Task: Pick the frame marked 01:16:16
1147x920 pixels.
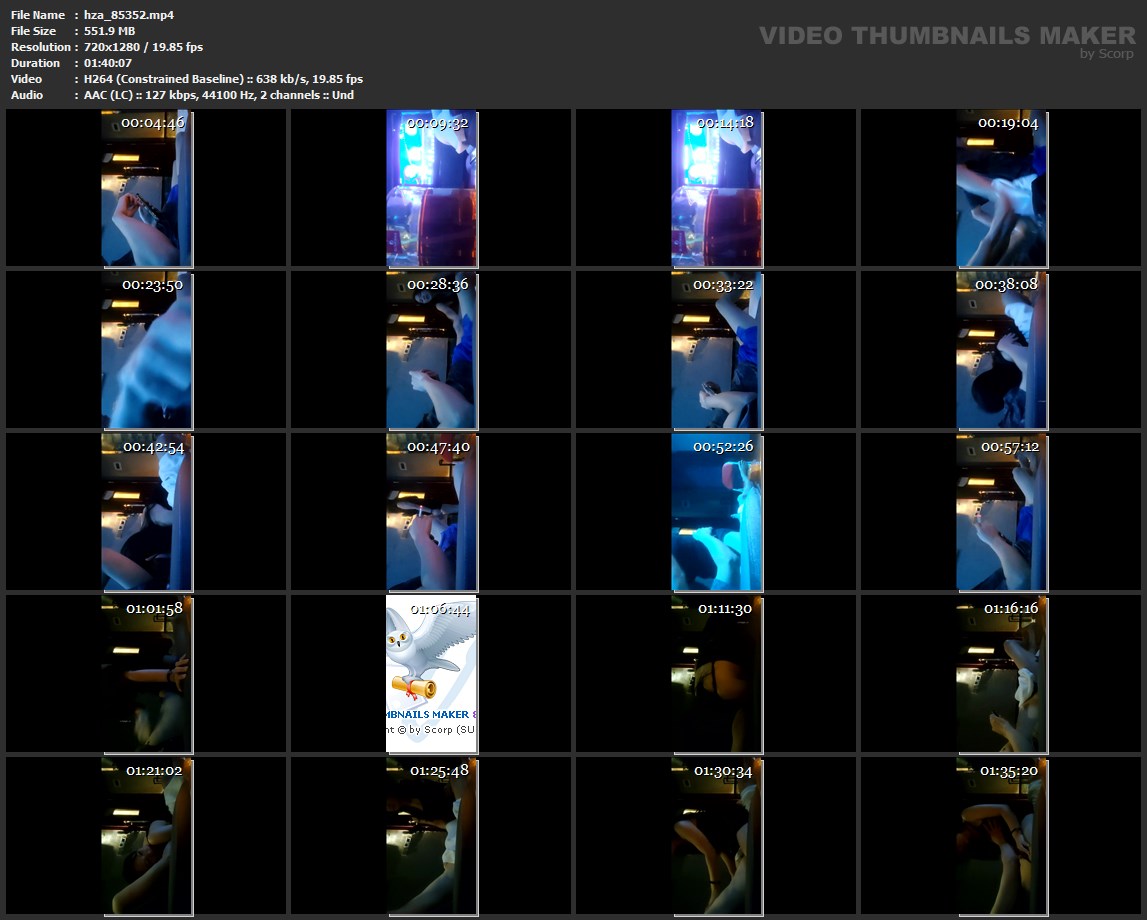Action: click(x=1002, y=674)
